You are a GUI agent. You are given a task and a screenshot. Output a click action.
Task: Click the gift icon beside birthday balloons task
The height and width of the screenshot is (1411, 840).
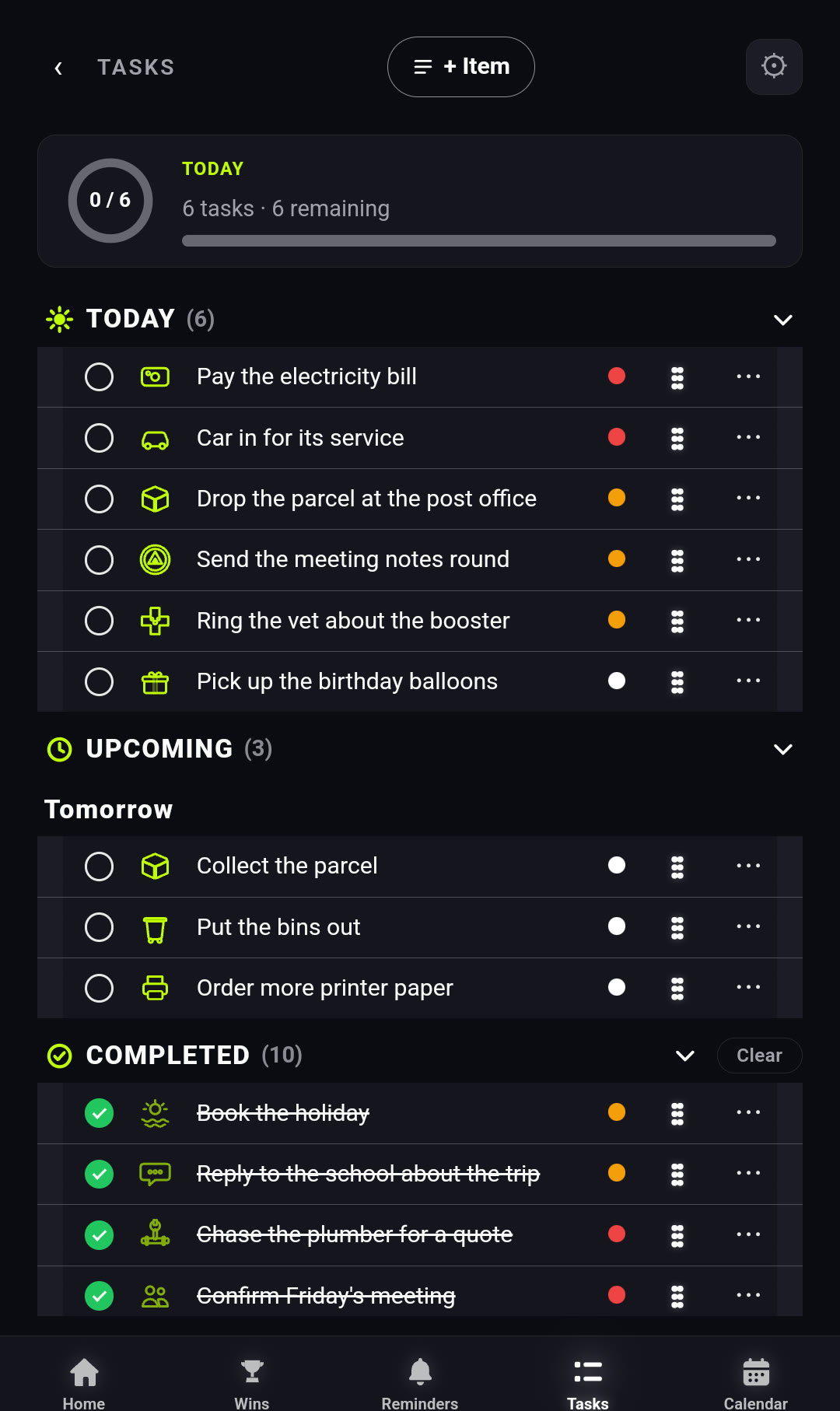click(155, 682)
